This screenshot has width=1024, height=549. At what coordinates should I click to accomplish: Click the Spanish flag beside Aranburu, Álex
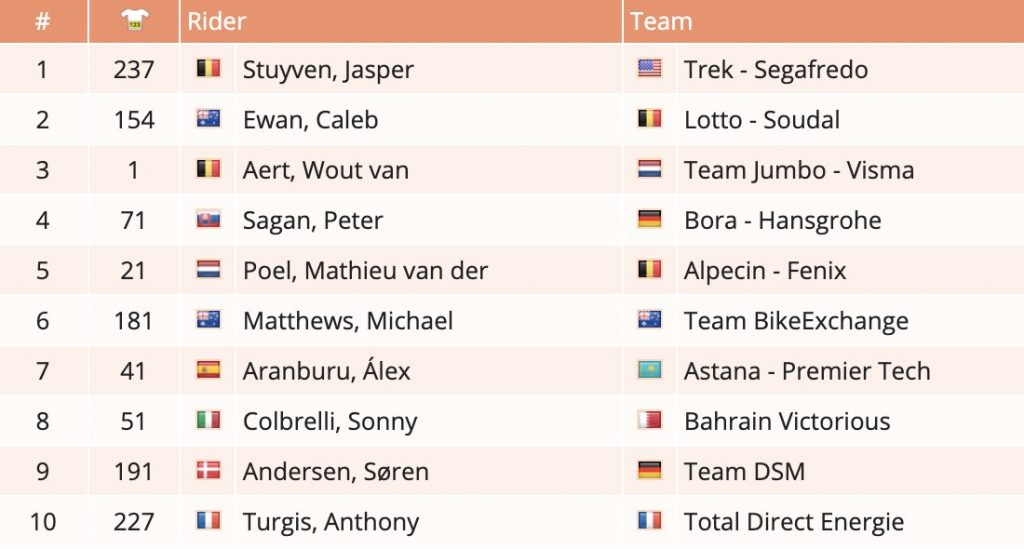coord(208,369)
